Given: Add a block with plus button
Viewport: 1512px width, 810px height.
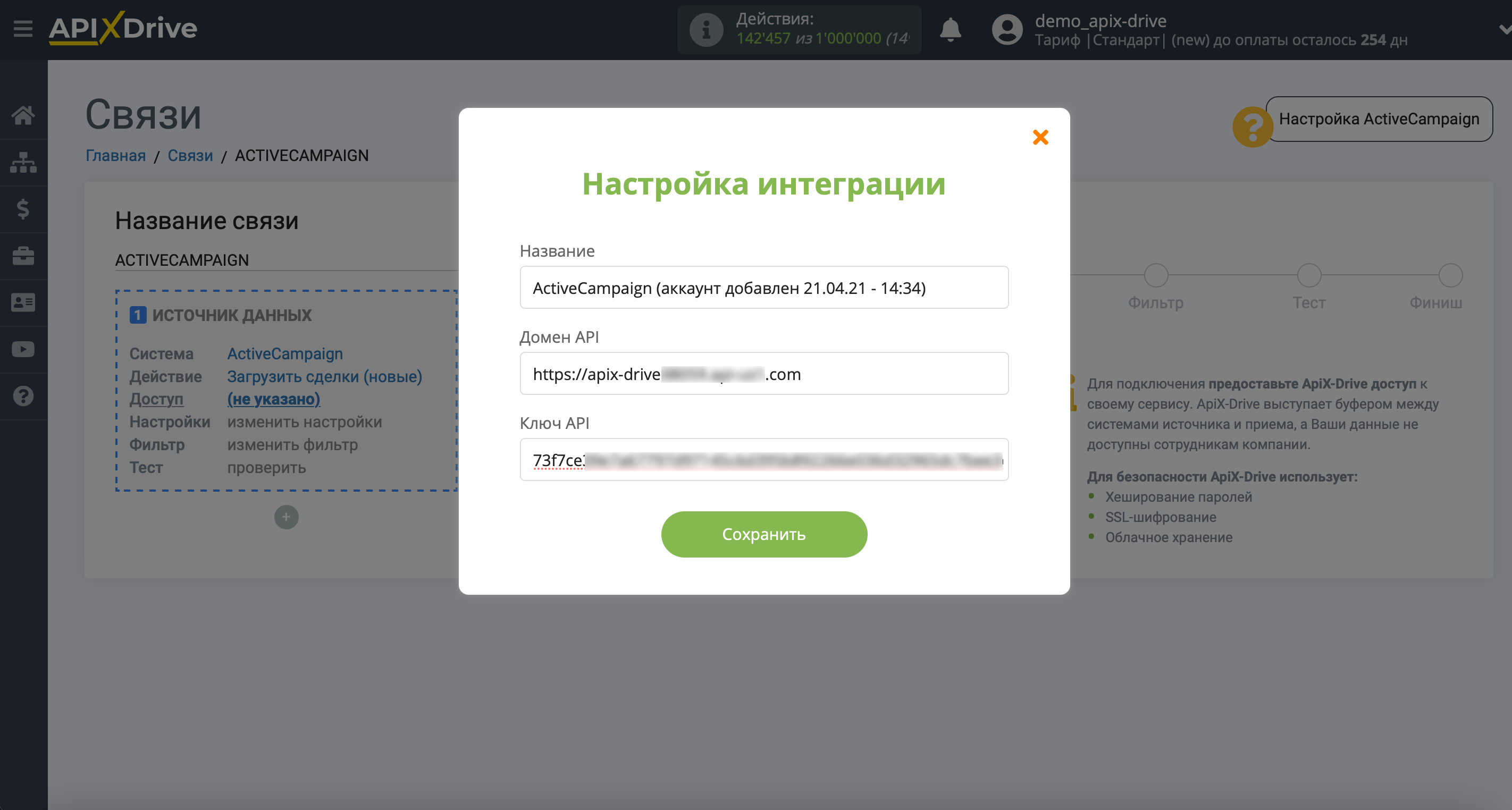Looking at the screenshot, I should 287,517.
